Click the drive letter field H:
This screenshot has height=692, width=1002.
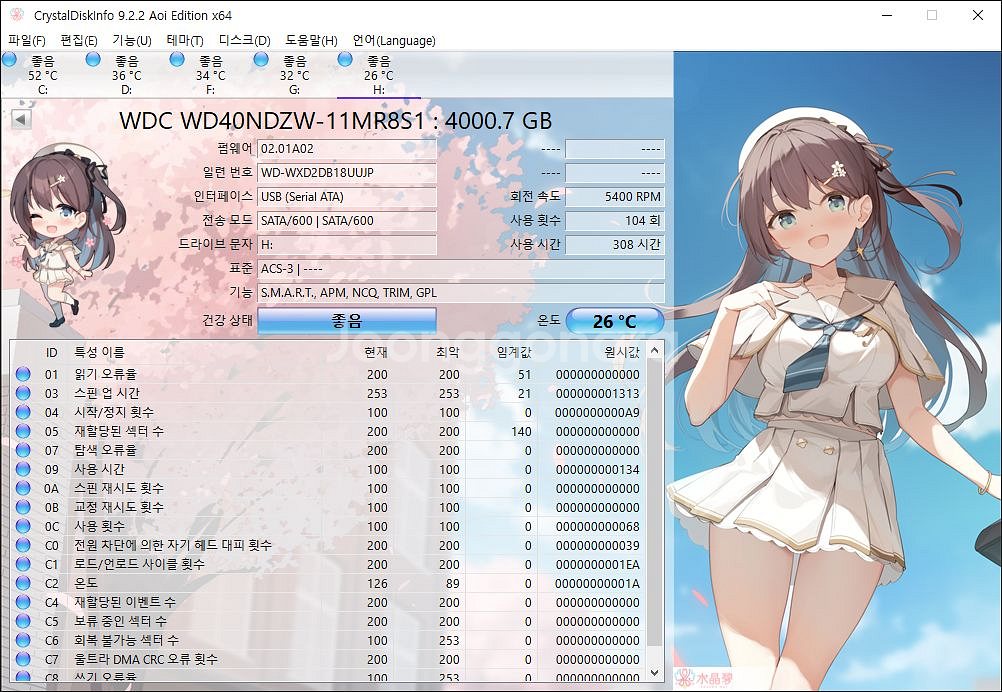point(347,245)
